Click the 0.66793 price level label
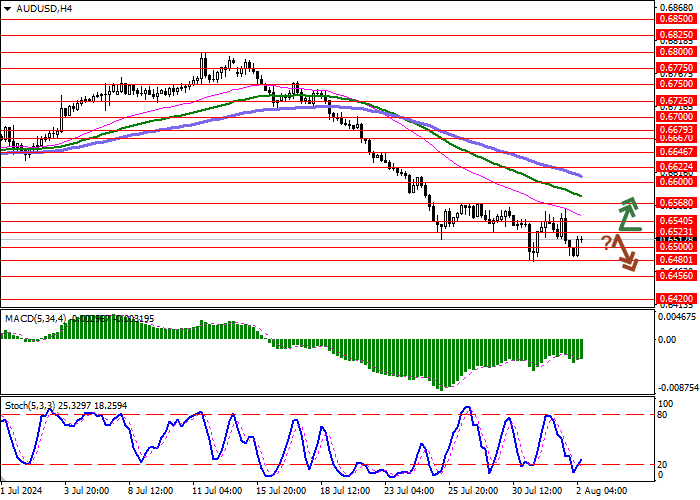The width and height of the screenshot is (700, 500). pyautogui.click(x=676, y=130)
